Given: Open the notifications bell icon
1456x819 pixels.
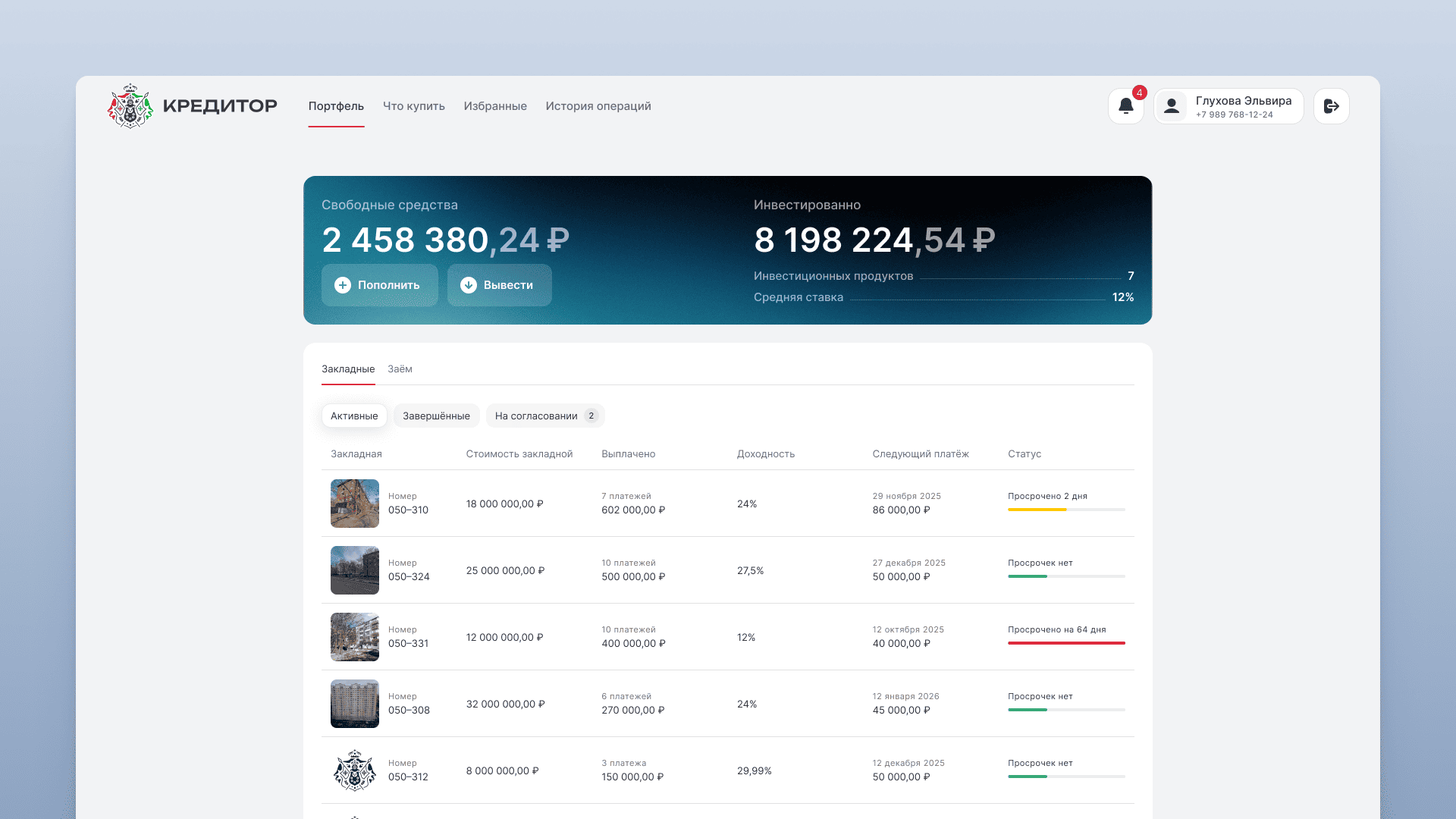Looking at the screenshot, I should [x=1125, y=106].
